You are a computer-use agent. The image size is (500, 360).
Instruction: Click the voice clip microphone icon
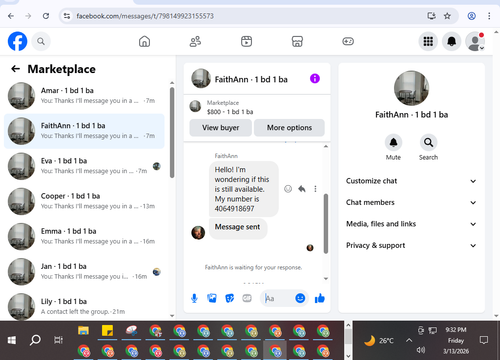[x=194, y=298]
